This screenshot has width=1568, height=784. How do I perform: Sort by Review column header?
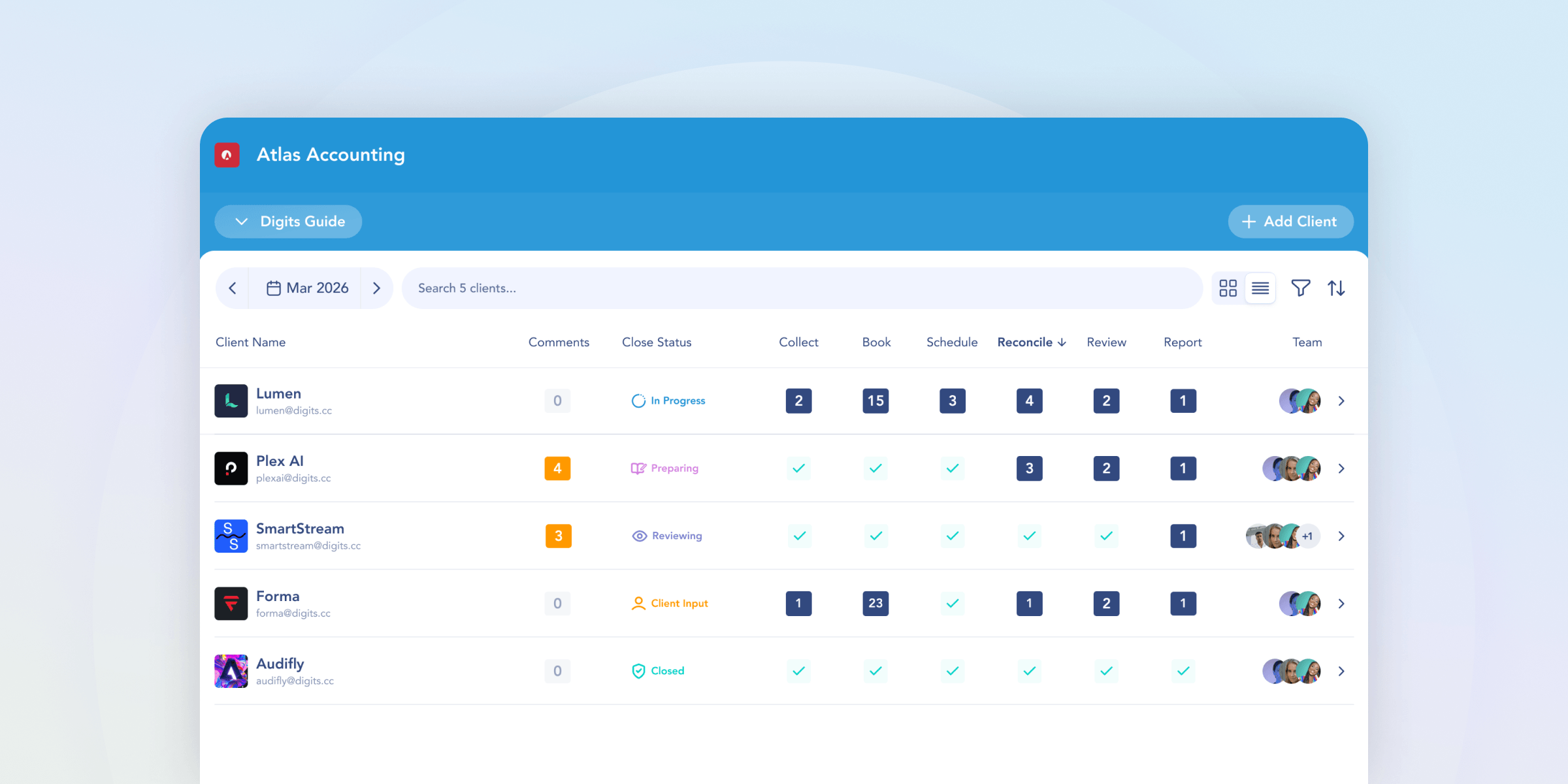(x=1106, y=342)
